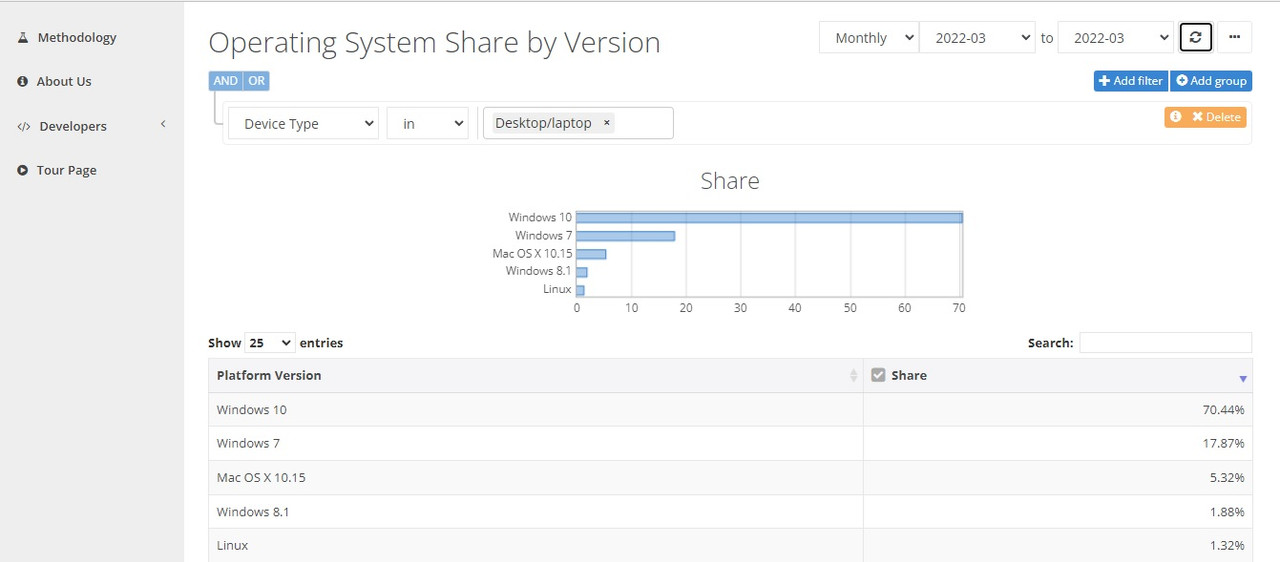Viewport: 1280px width, 562px height.
Task: Open the 'in' operator dropdown
Action: 427,123
